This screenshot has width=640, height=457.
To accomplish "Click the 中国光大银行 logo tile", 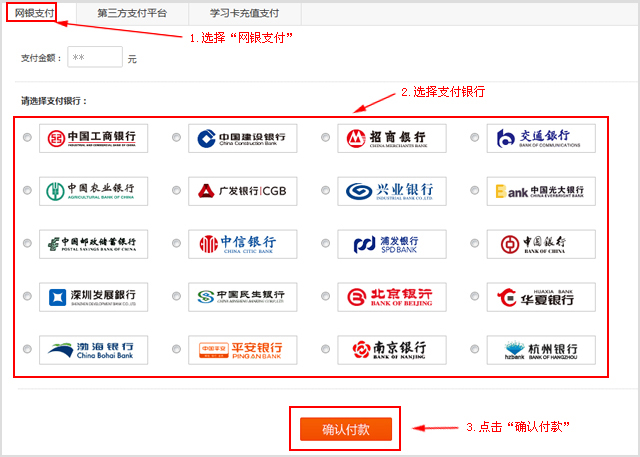I will click(x=541, y=191).
